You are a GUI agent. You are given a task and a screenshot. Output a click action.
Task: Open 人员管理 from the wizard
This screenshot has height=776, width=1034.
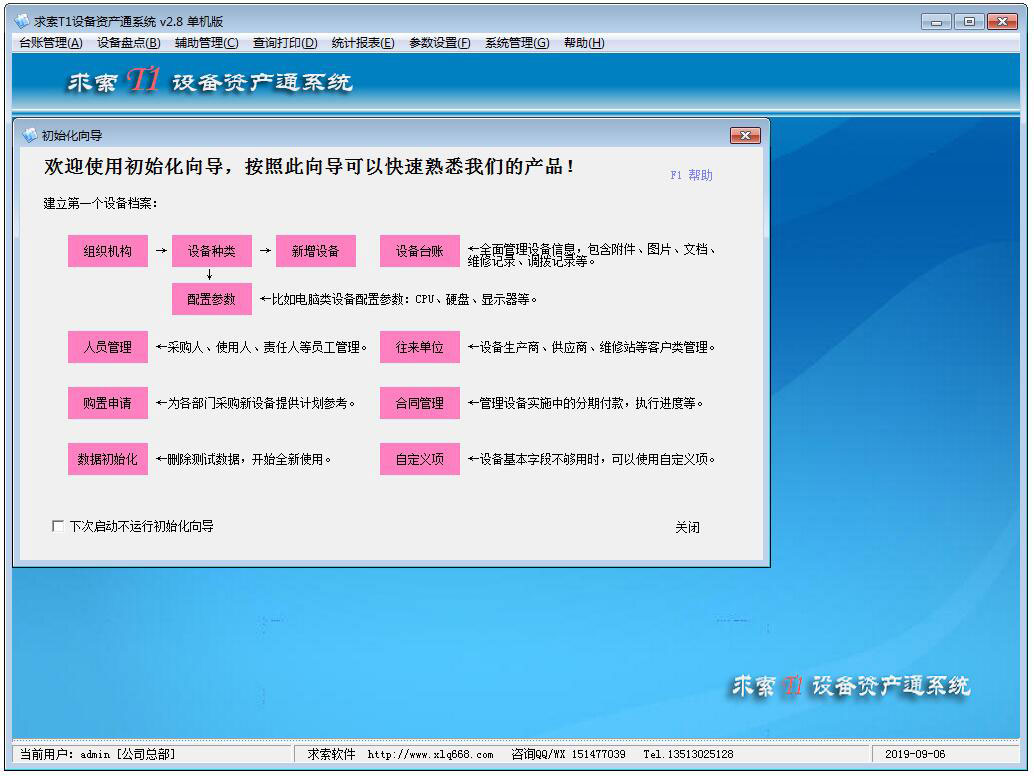[107, 347]
